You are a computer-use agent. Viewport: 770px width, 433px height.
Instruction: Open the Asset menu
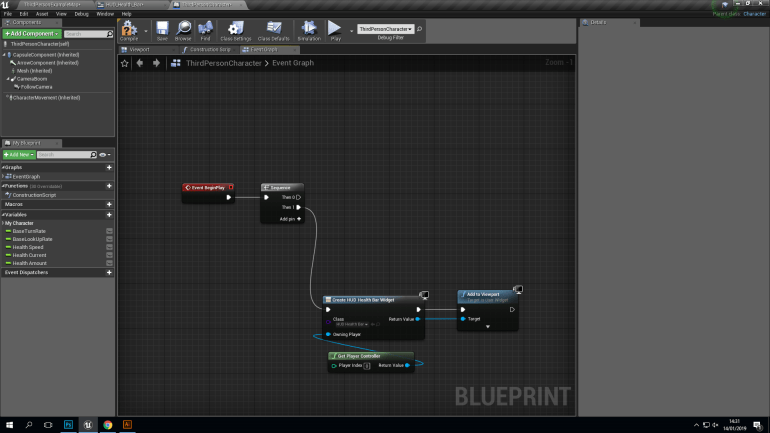pyautogui.click(x=42, y=14)
